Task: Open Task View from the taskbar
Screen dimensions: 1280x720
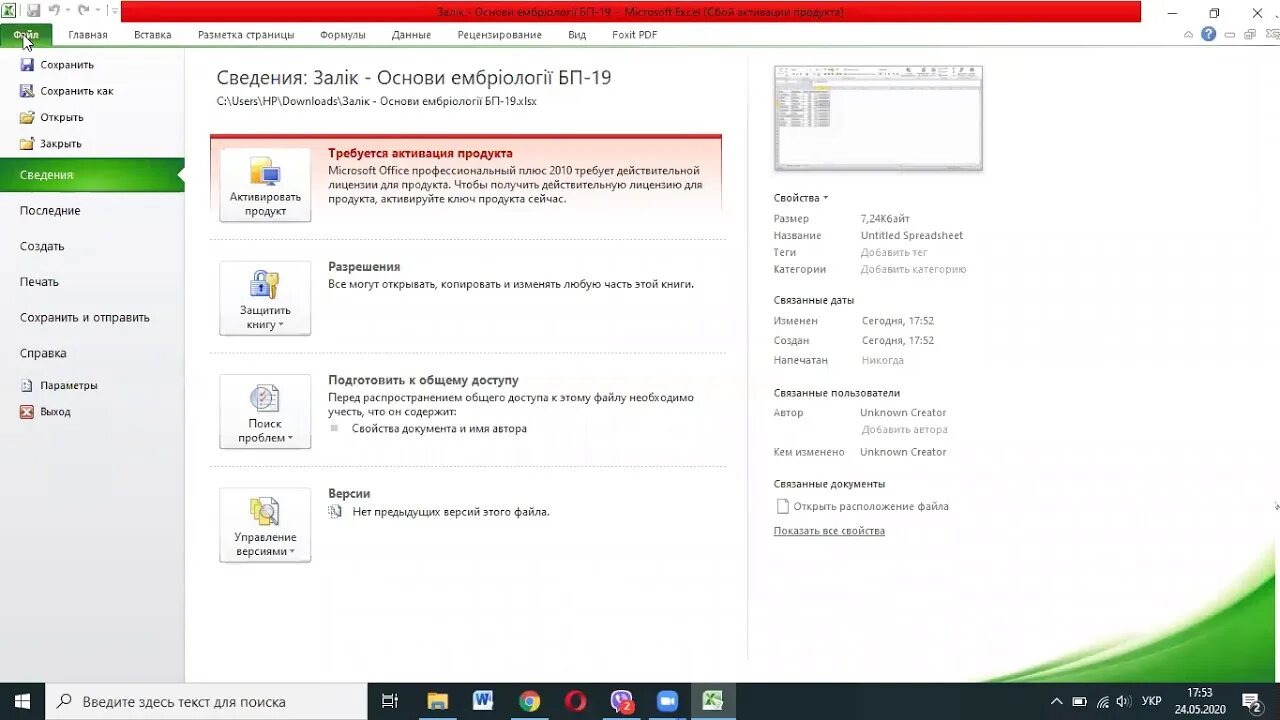Action: point(390,701)
